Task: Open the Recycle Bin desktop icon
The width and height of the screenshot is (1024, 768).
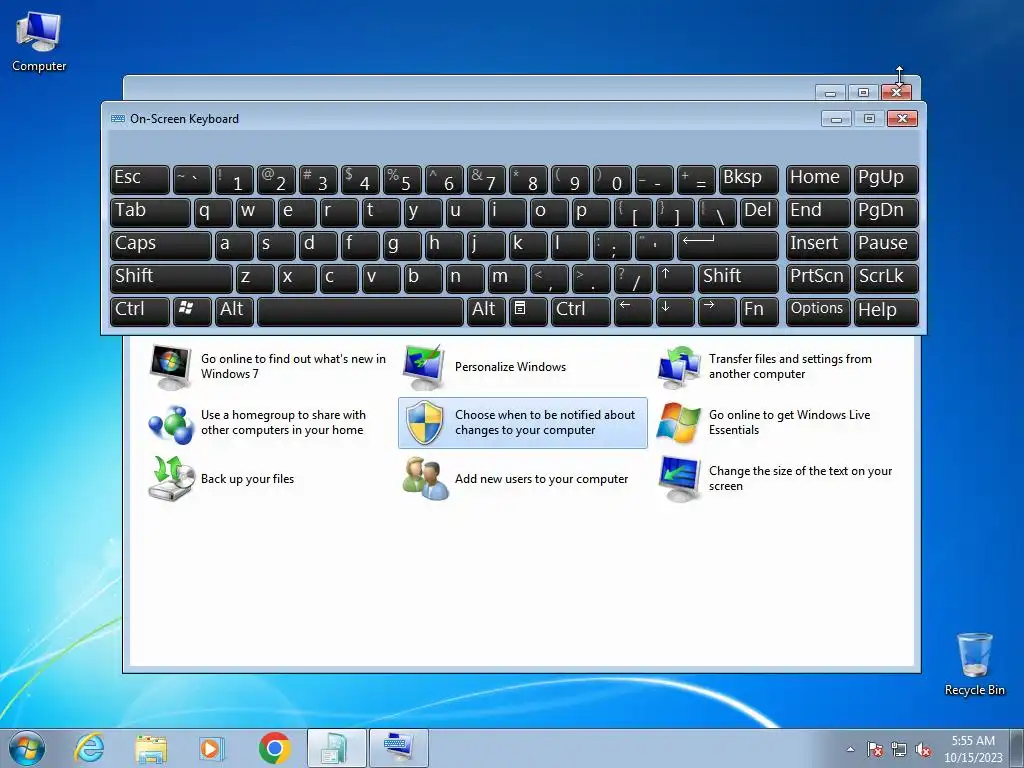Action: pyautogui.click(x=974, y=664)
